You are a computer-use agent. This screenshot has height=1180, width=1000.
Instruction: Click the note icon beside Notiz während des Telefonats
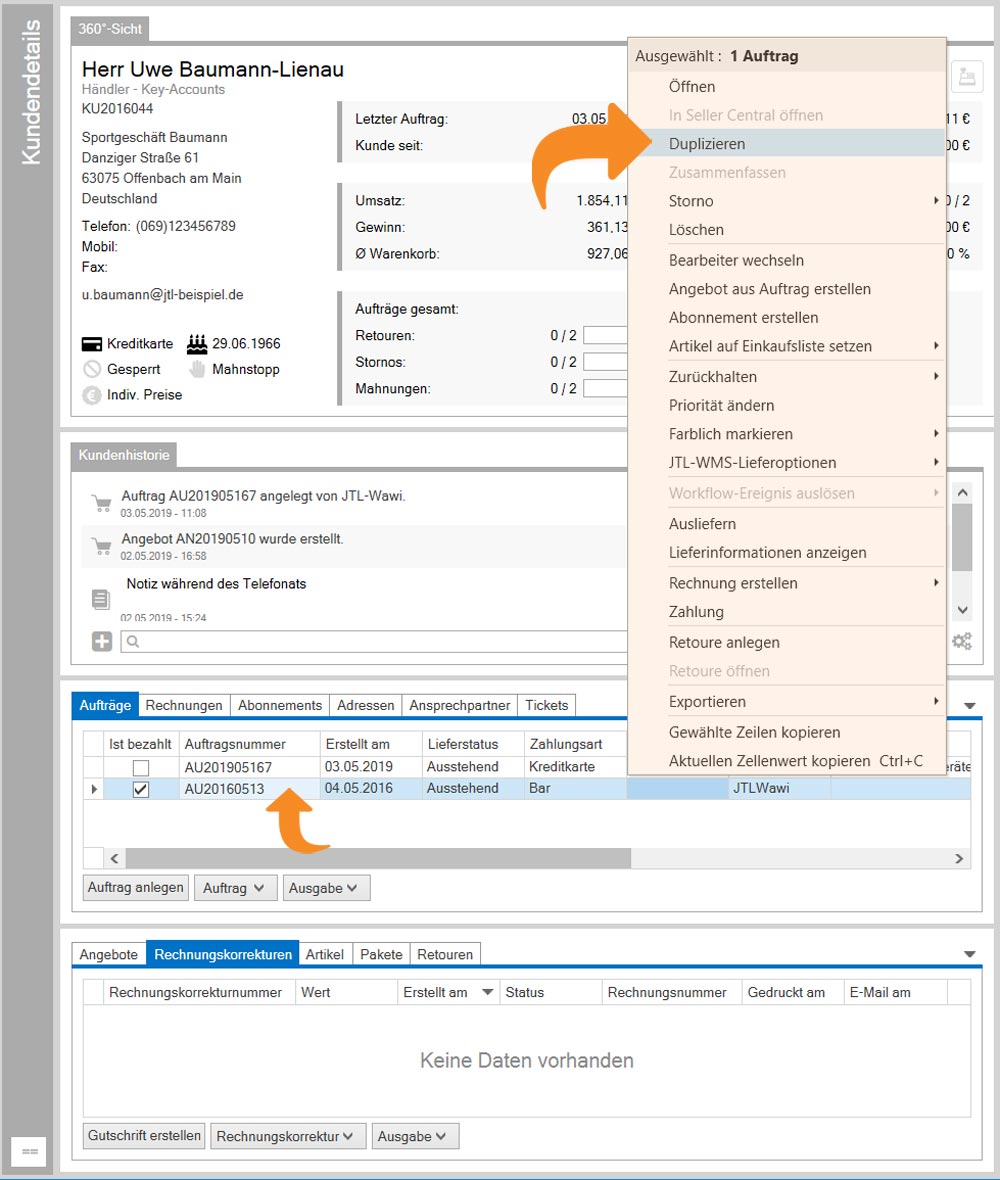tap(101, 599)
